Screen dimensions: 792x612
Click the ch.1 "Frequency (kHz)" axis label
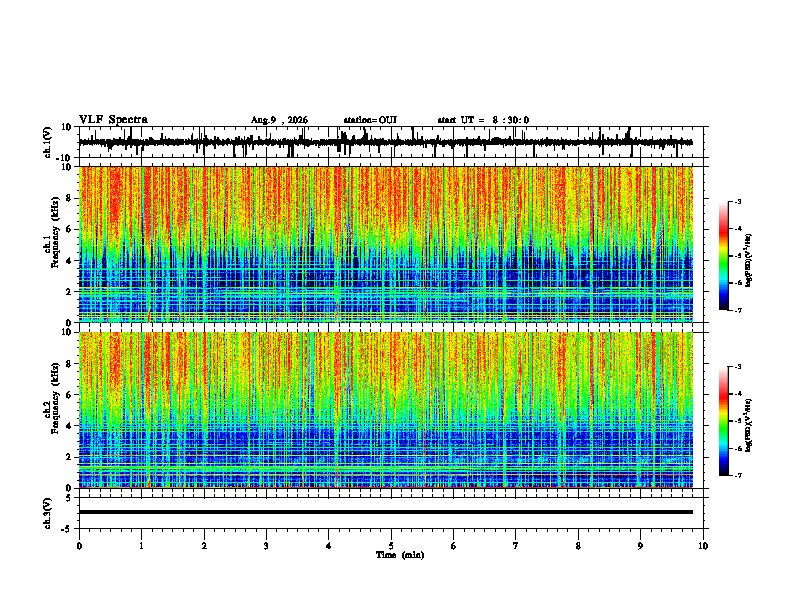coord(55,232)
